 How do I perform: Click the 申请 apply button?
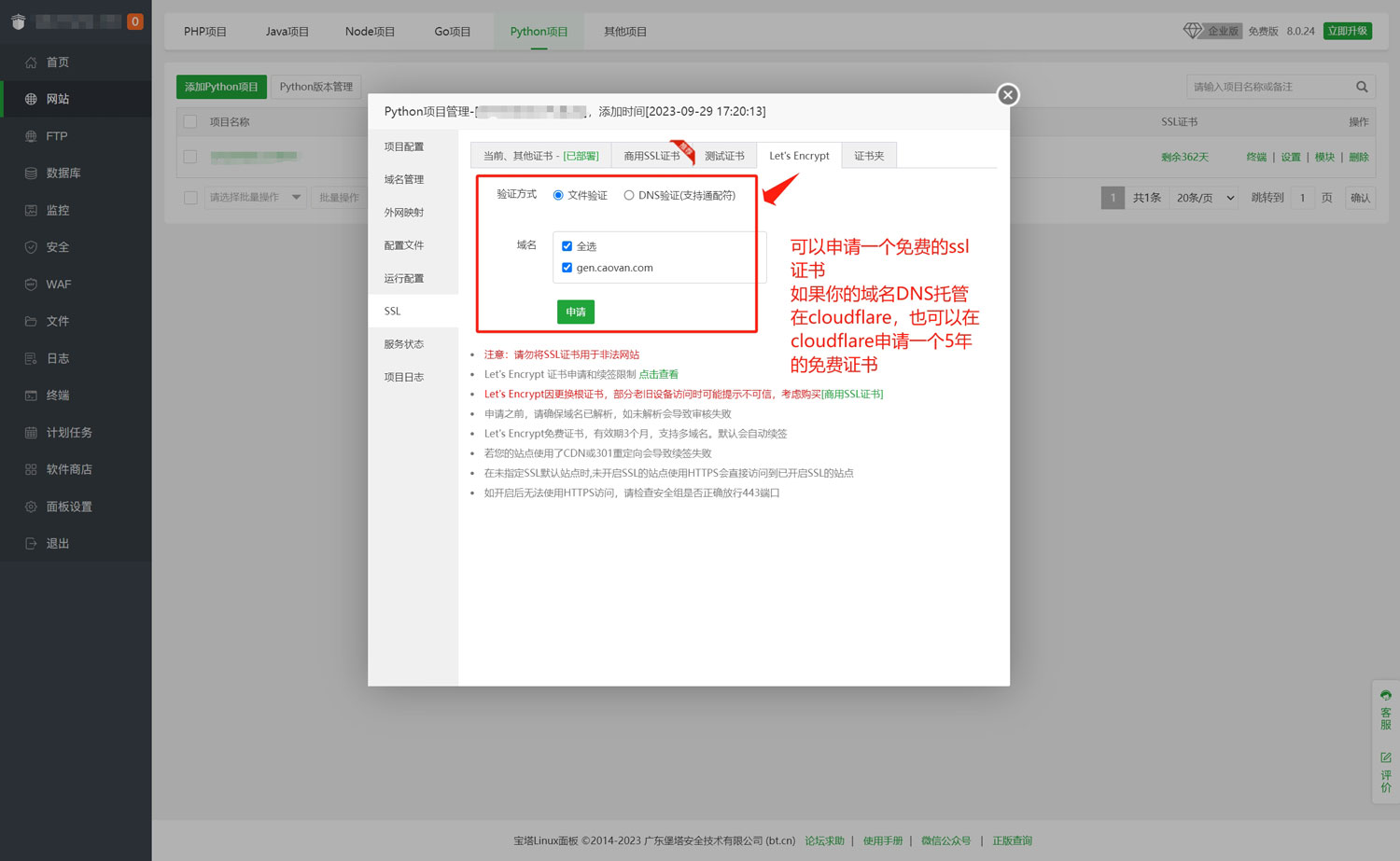click(x=575, y=312)
